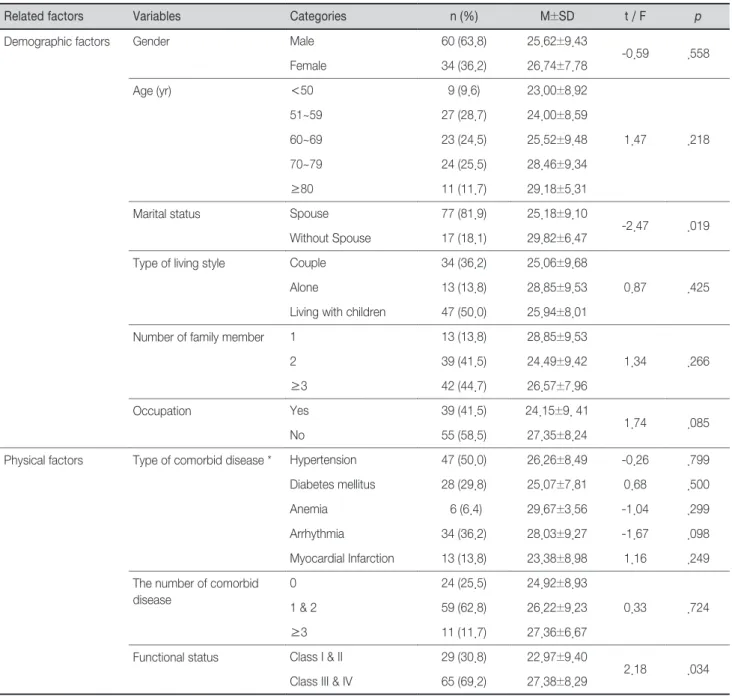This screenshot has width=732, height=696.
Task: Click the 'M±SD' column header
Action: 557,16
